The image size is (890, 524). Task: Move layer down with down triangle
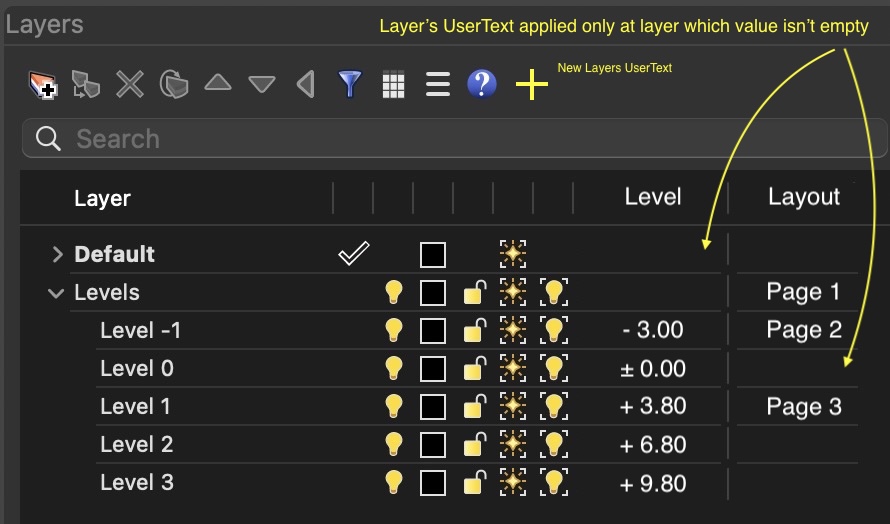[x=262, y=85]
